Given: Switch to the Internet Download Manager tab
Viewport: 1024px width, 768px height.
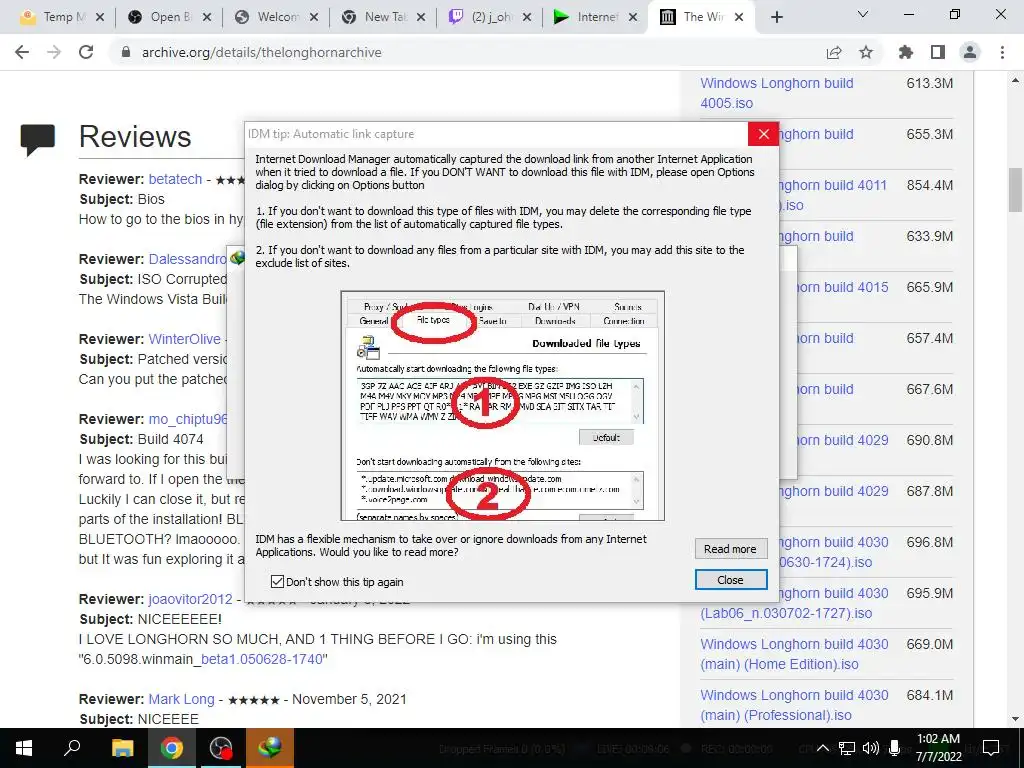Looking at the screenshot, I should [590, 18].
